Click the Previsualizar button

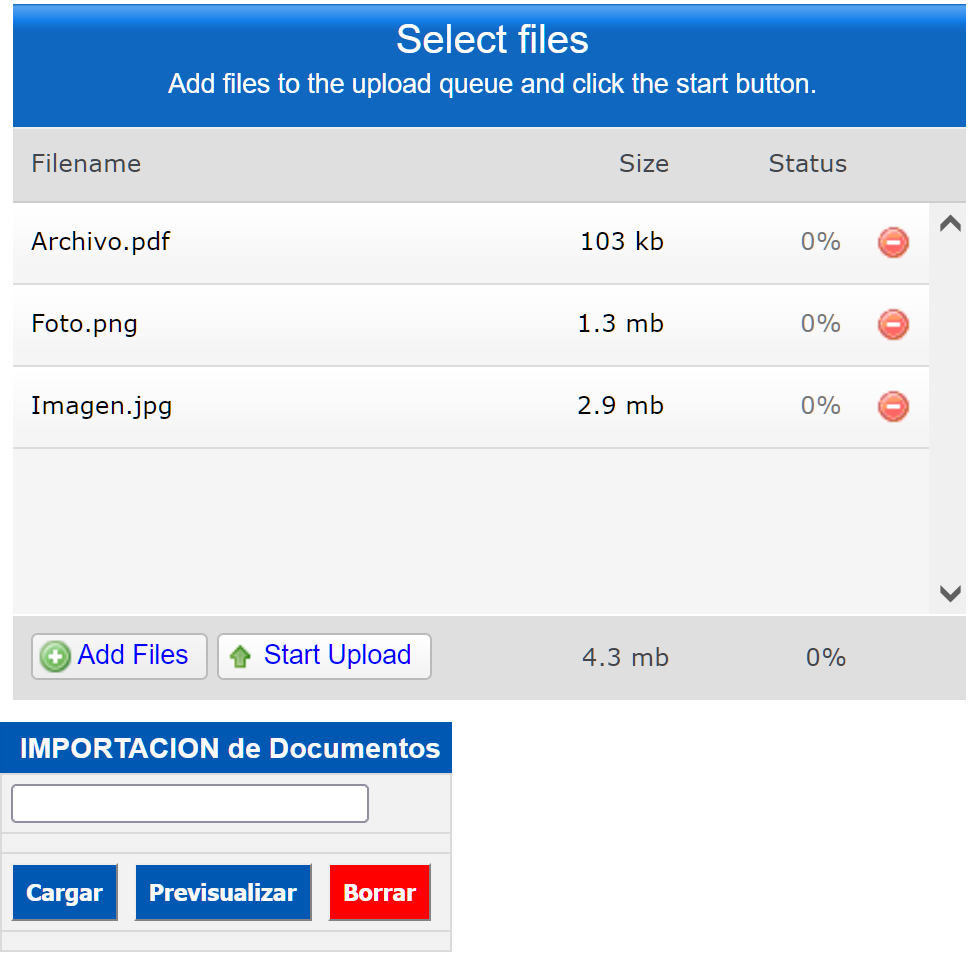223,893
